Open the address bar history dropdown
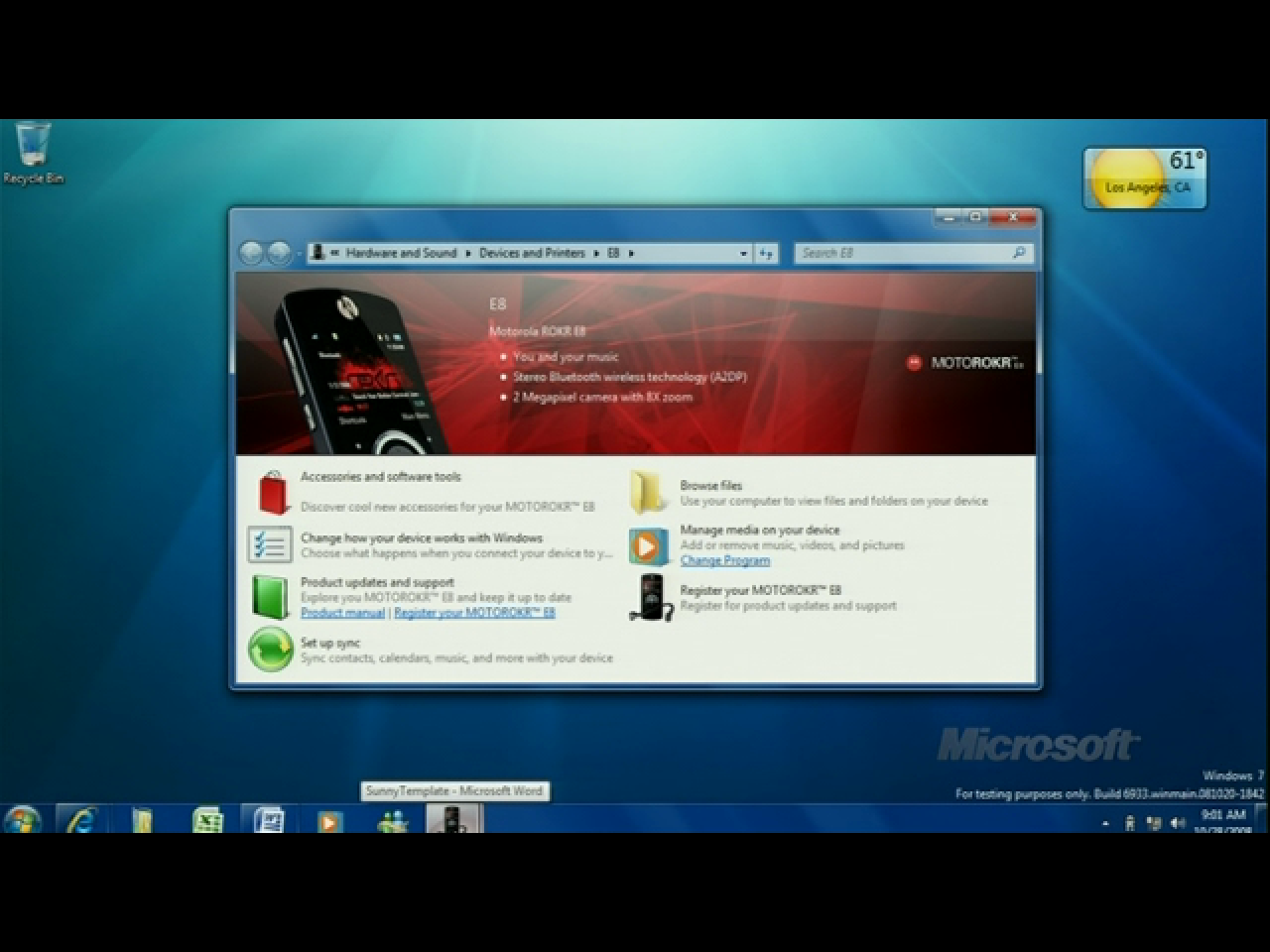Screen dimensions: 1270x952 tap(743, 253)
